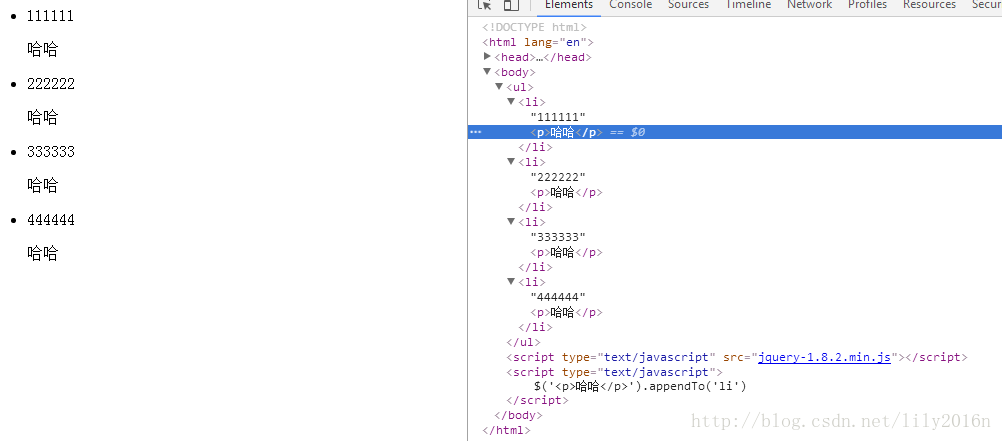
Task: Collapse the li containing 111111
Action: tap(511, 102)
